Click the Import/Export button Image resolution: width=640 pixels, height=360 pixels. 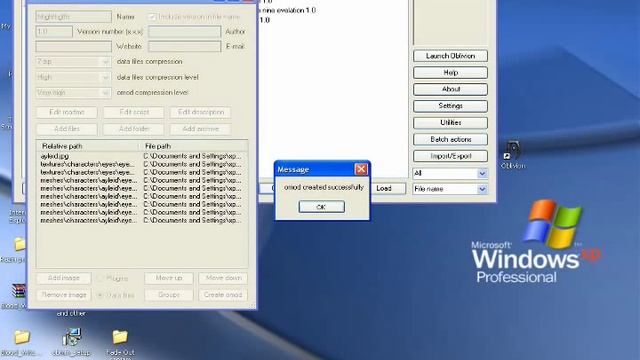point(450,156)
